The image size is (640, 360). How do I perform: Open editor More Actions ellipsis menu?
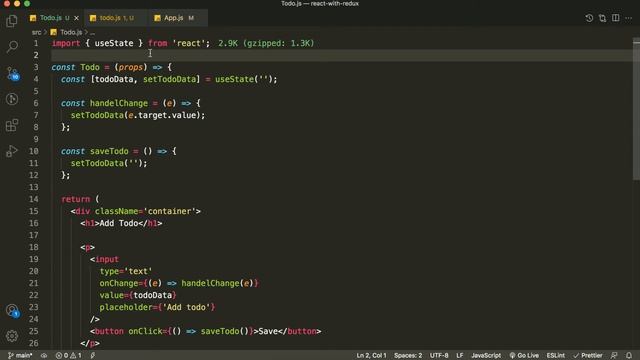pos(629,18)
